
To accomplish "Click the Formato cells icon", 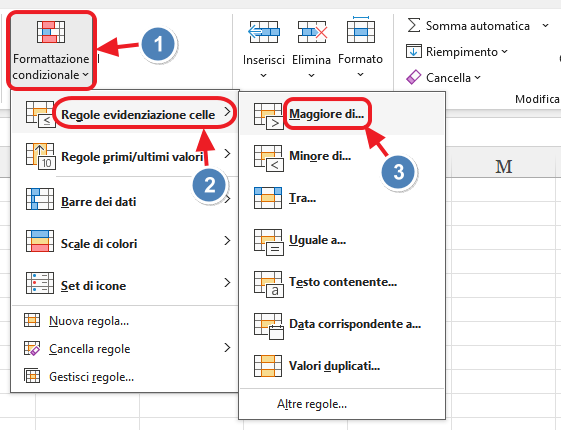I will (x=361, y=30).
